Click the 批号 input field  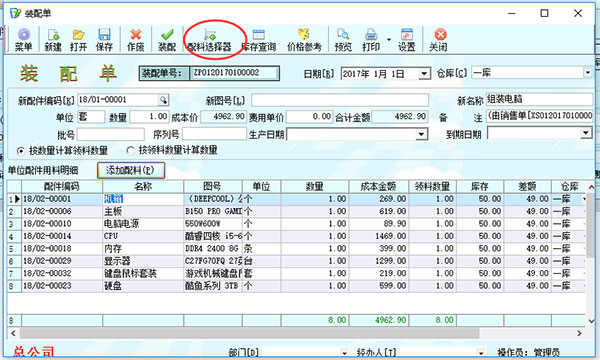click(111, 134)
